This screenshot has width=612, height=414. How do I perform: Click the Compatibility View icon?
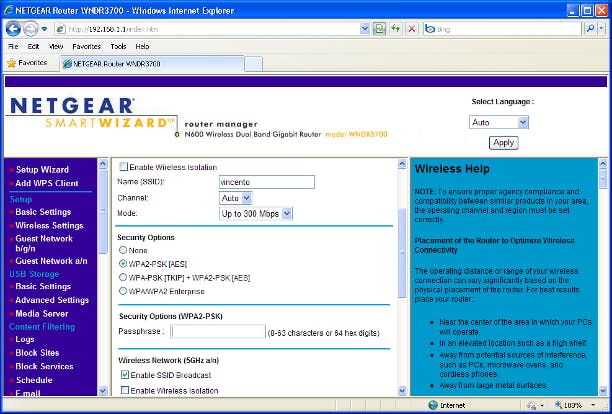point(379,29)
